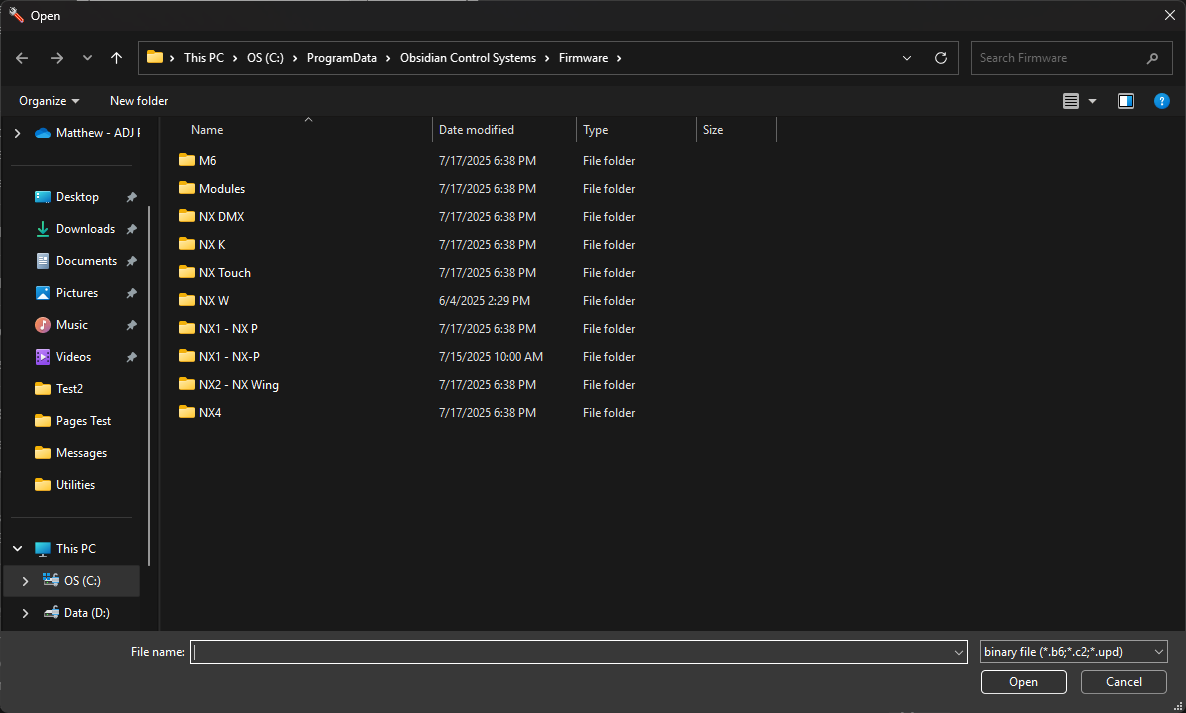Click the File name input field
Image resolution: width=1186 pixels, height=713 pixels.
coord(570,652)
